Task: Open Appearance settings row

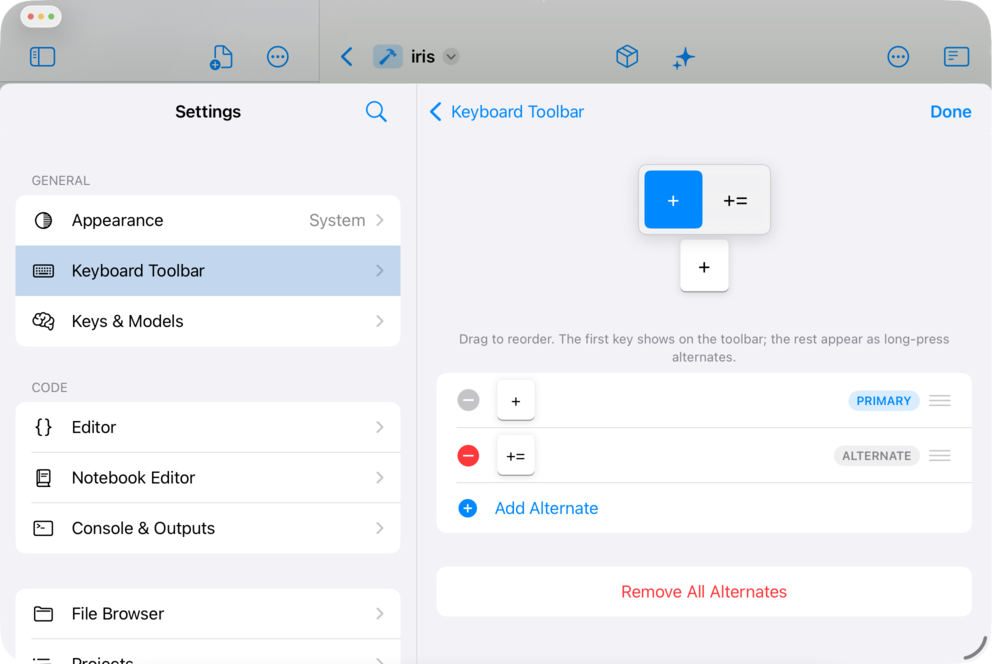Action: (208, 220)
